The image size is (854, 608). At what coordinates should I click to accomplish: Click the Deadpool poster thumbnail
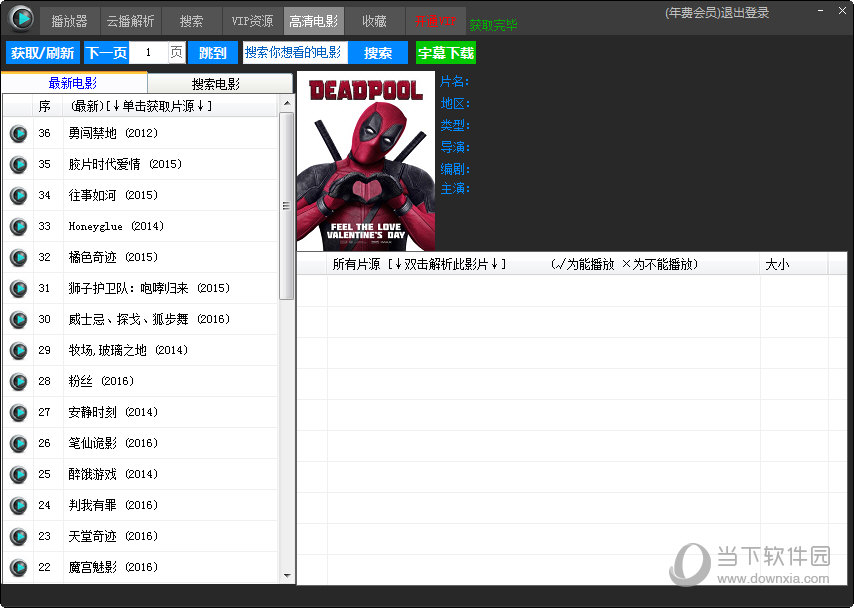pos(366,161)
